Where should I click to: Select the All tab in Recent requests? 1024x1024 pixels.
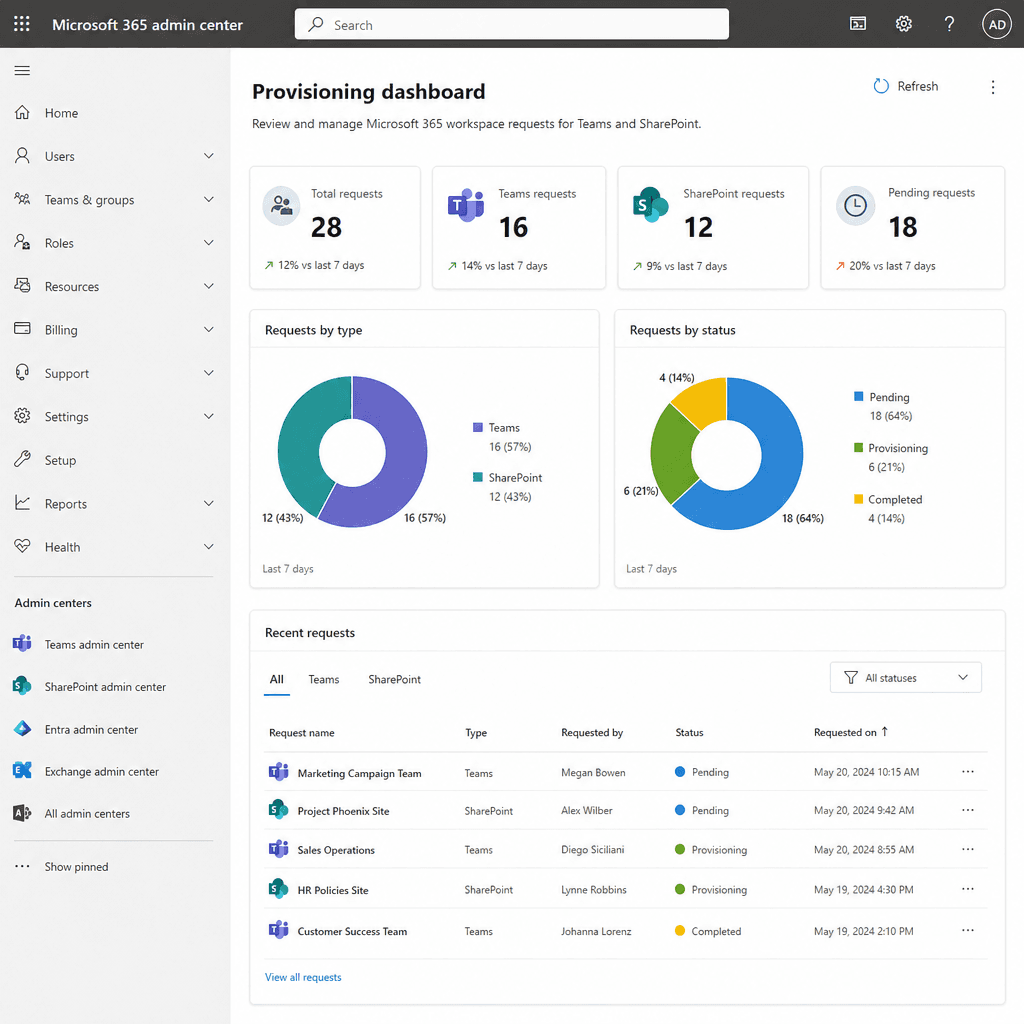[x=277, y=679]
